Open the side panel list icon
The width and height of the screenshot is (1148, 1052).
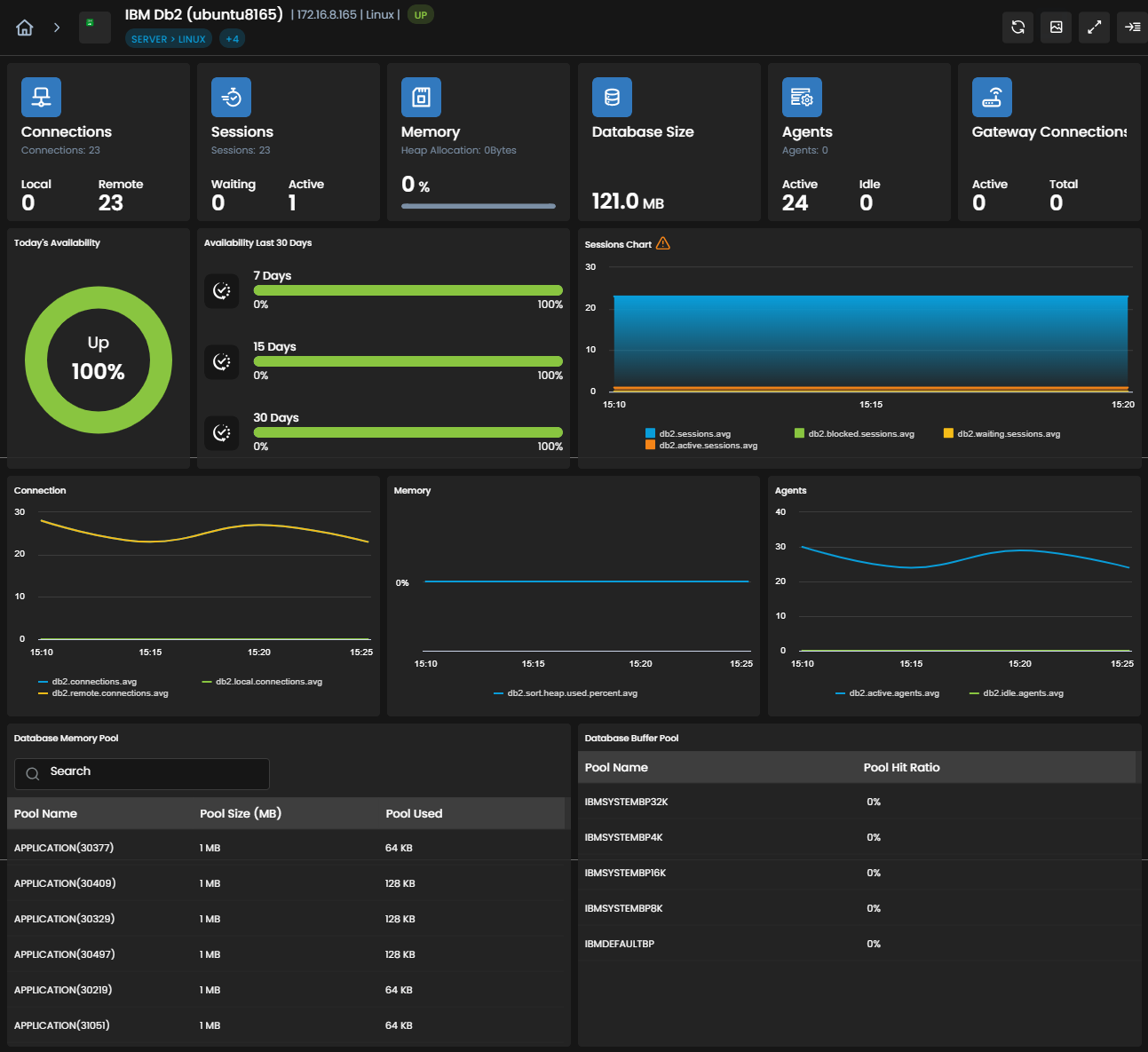coord(1133,28)
